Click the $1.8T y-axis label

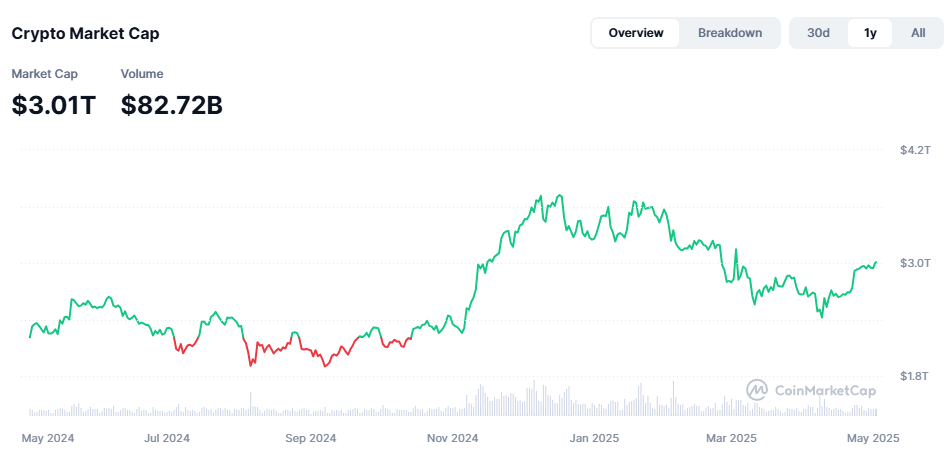916,376
